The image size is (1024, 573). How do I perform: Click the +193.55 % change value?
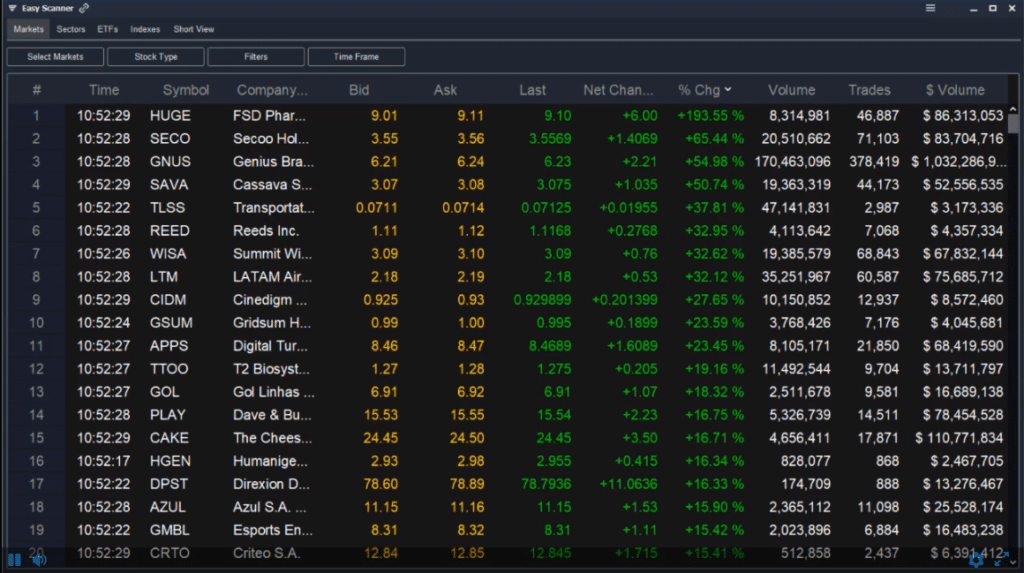(710, 116)
